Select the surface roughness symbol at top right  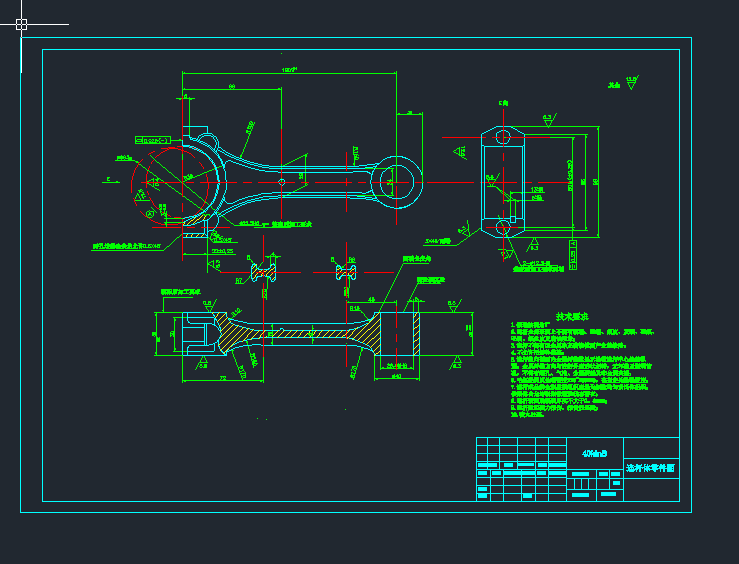tap(631, 82)
